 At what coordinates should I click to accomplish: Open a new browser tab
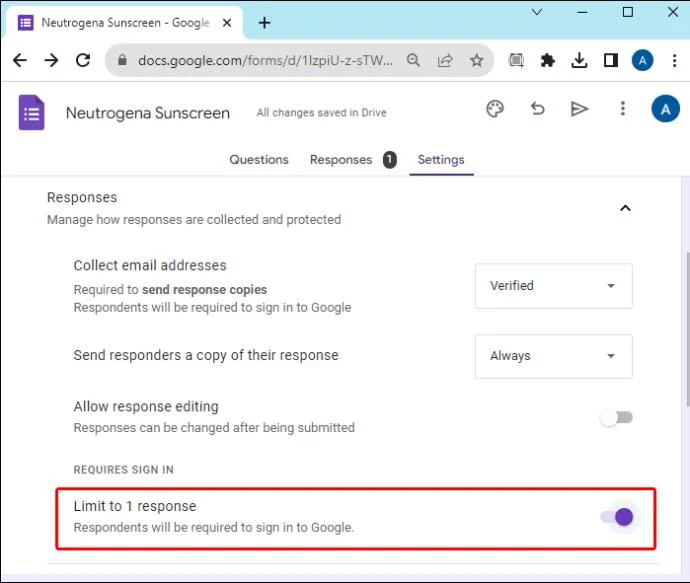[264, 22]
